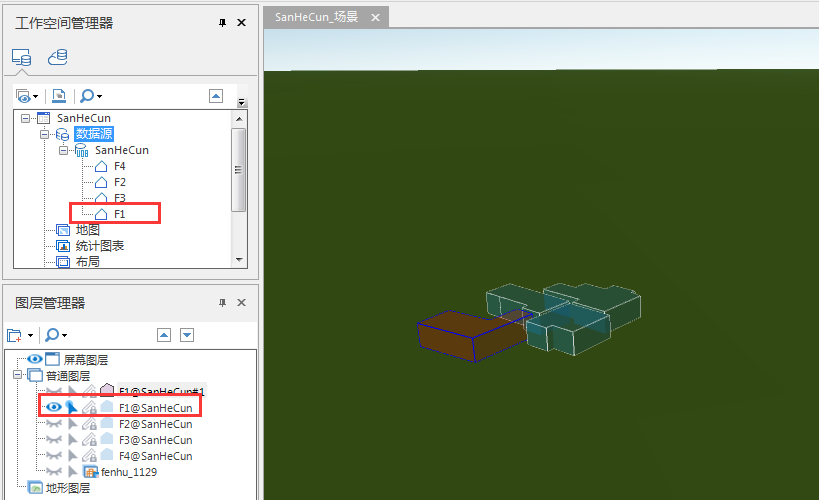
Task: Pin the 图层管理器 panel
Action: 223,303
